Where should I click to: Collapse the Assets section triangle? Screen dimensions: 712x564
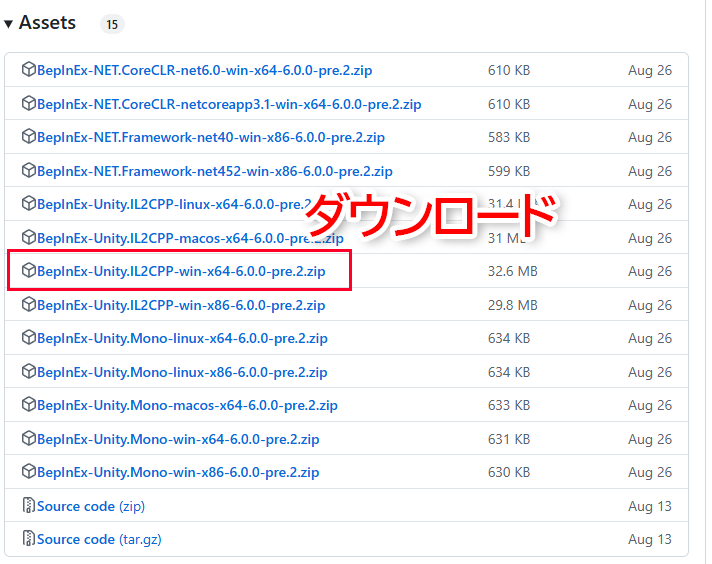(x=8, y=24)
